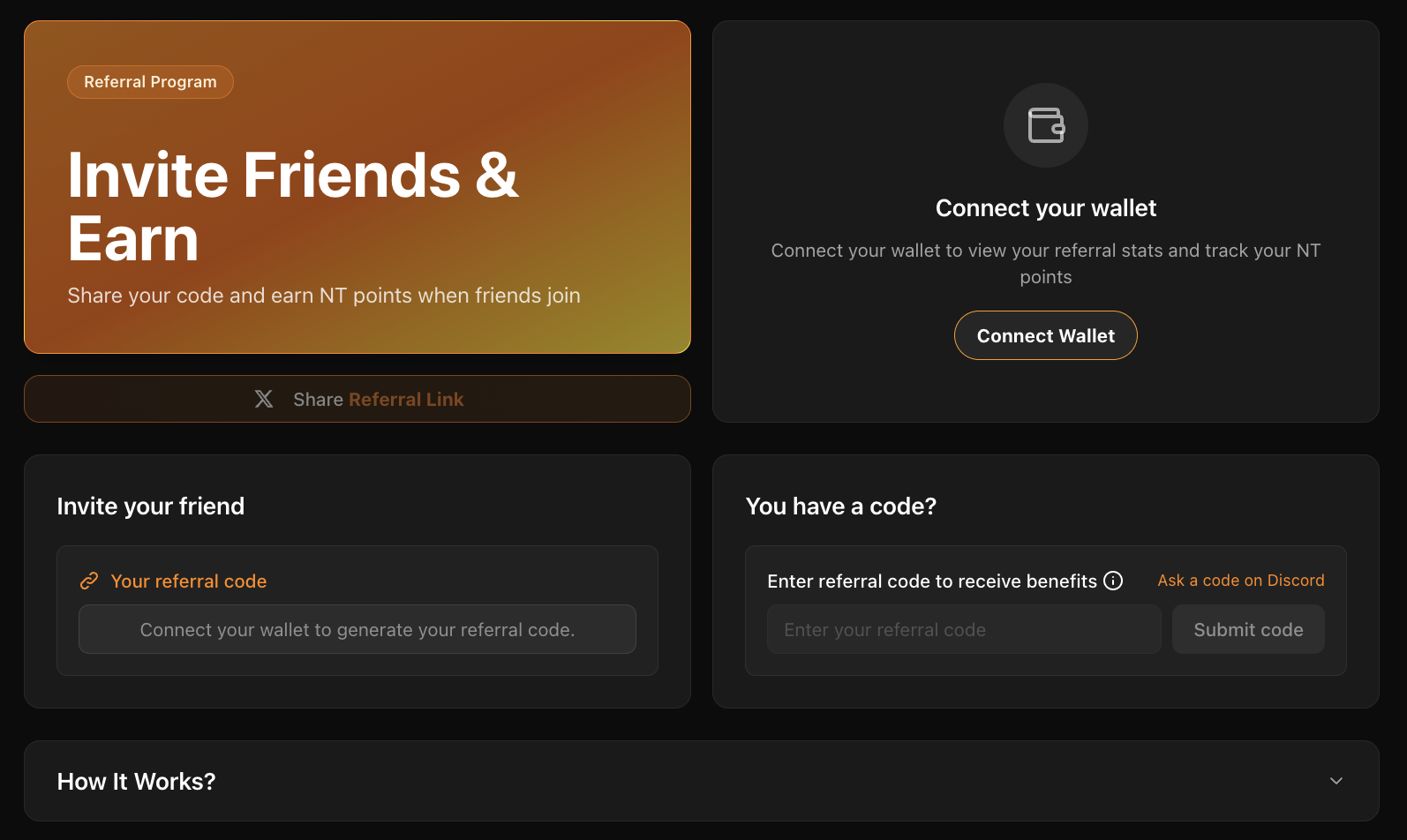Expand the How It Works chevron
This screenshot has width=1407, height=840.
point(1336,781)
